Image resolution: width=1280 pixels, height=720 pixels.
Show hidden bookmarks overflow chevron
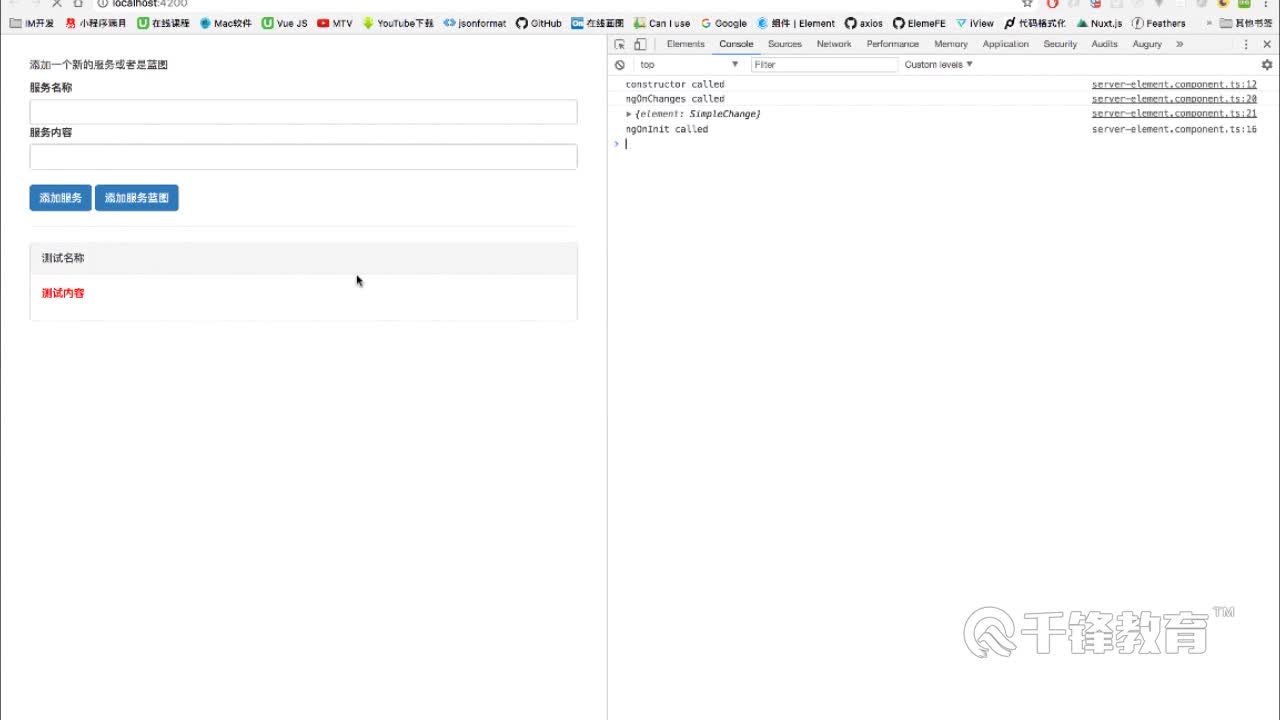point(1209,23)
